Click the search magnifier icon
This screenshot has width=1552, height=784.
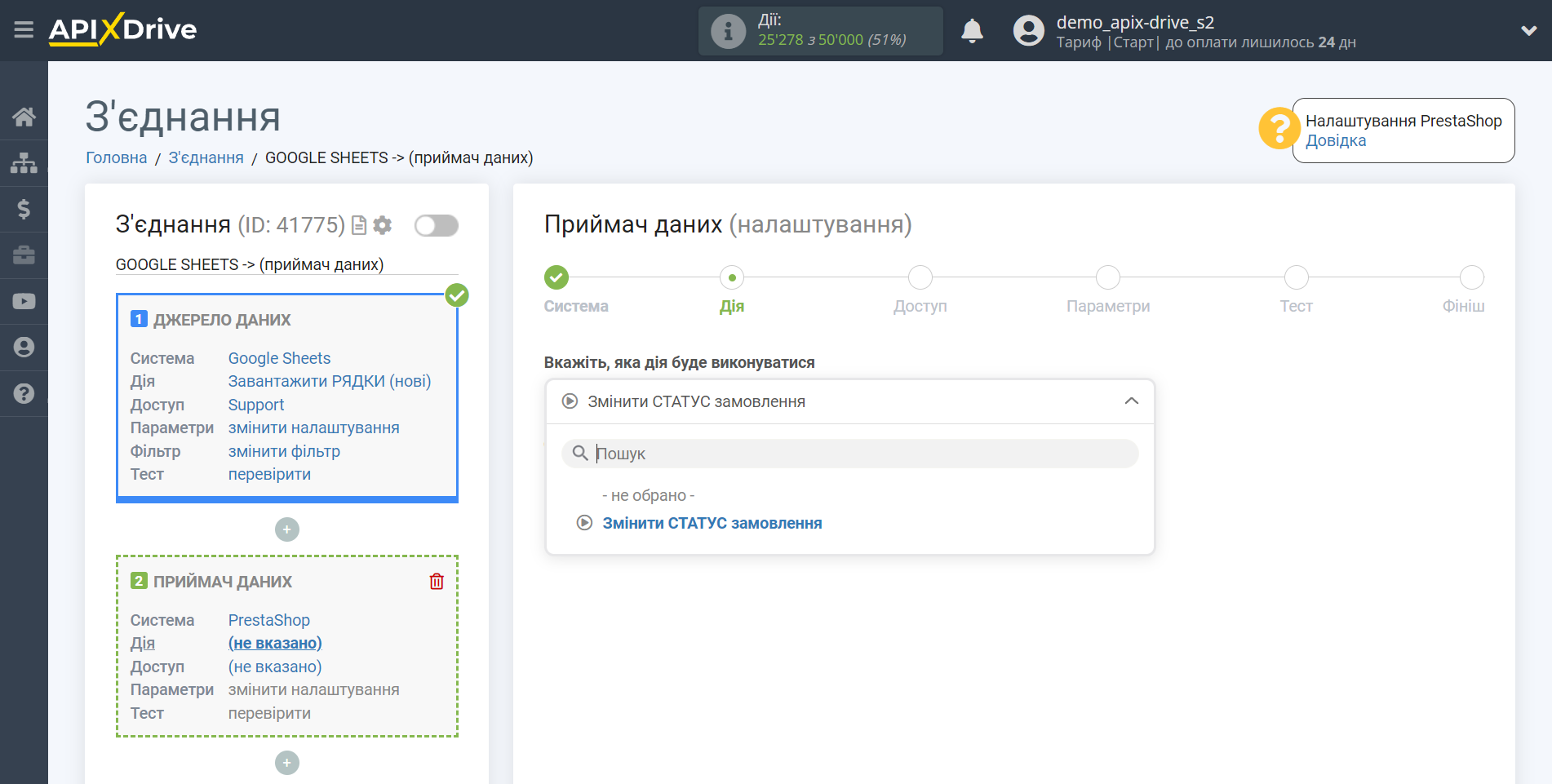coord(580,453)
